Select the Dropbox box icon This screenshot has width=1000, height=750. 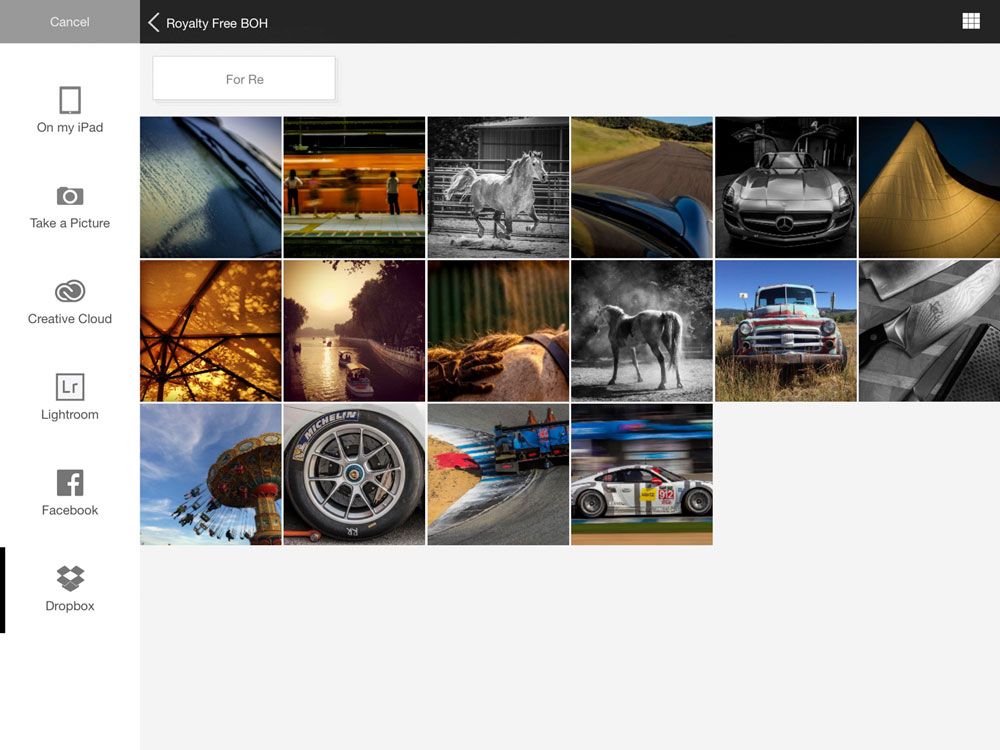point(70,578)
